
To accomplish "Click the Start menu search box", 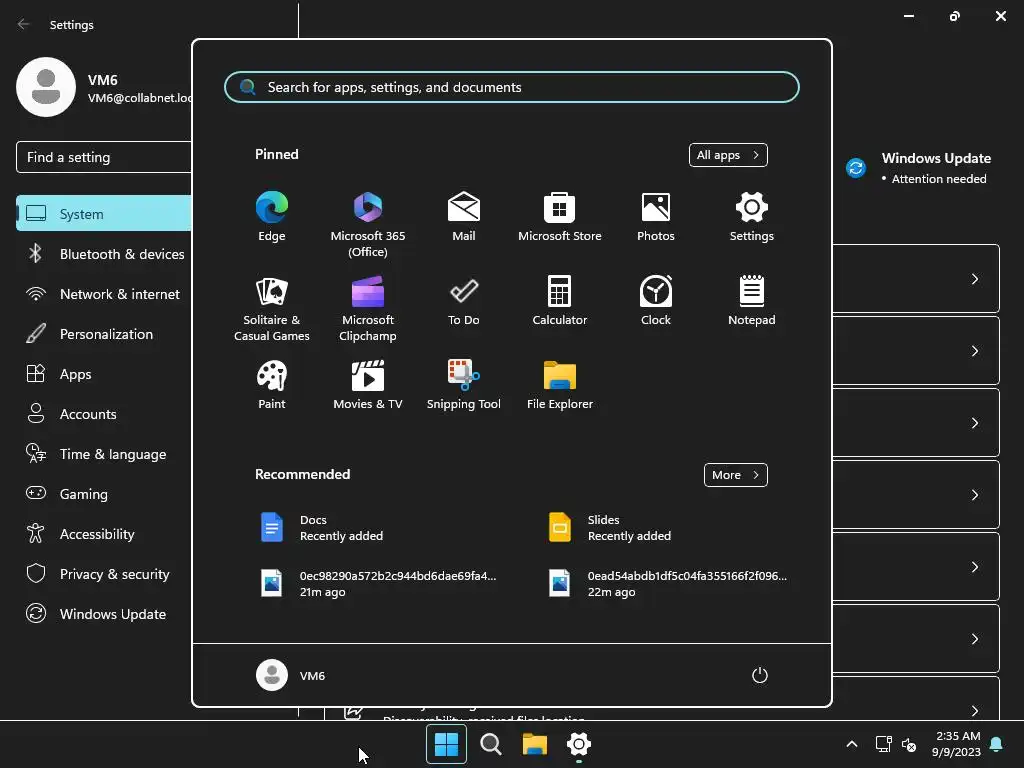I will point(511,87).
